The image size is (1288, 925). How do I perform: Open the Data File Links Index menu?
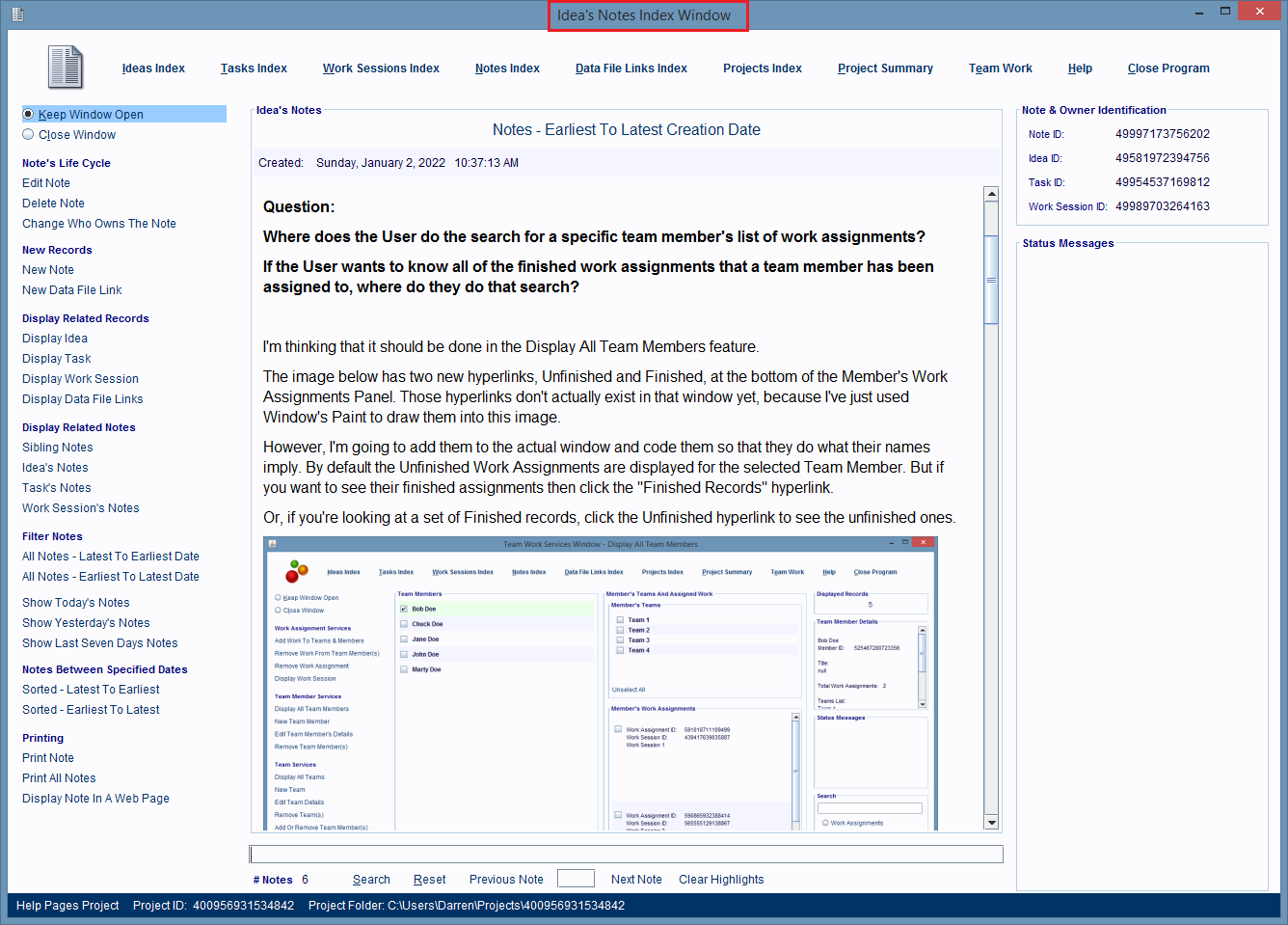[x=631, y=68]
